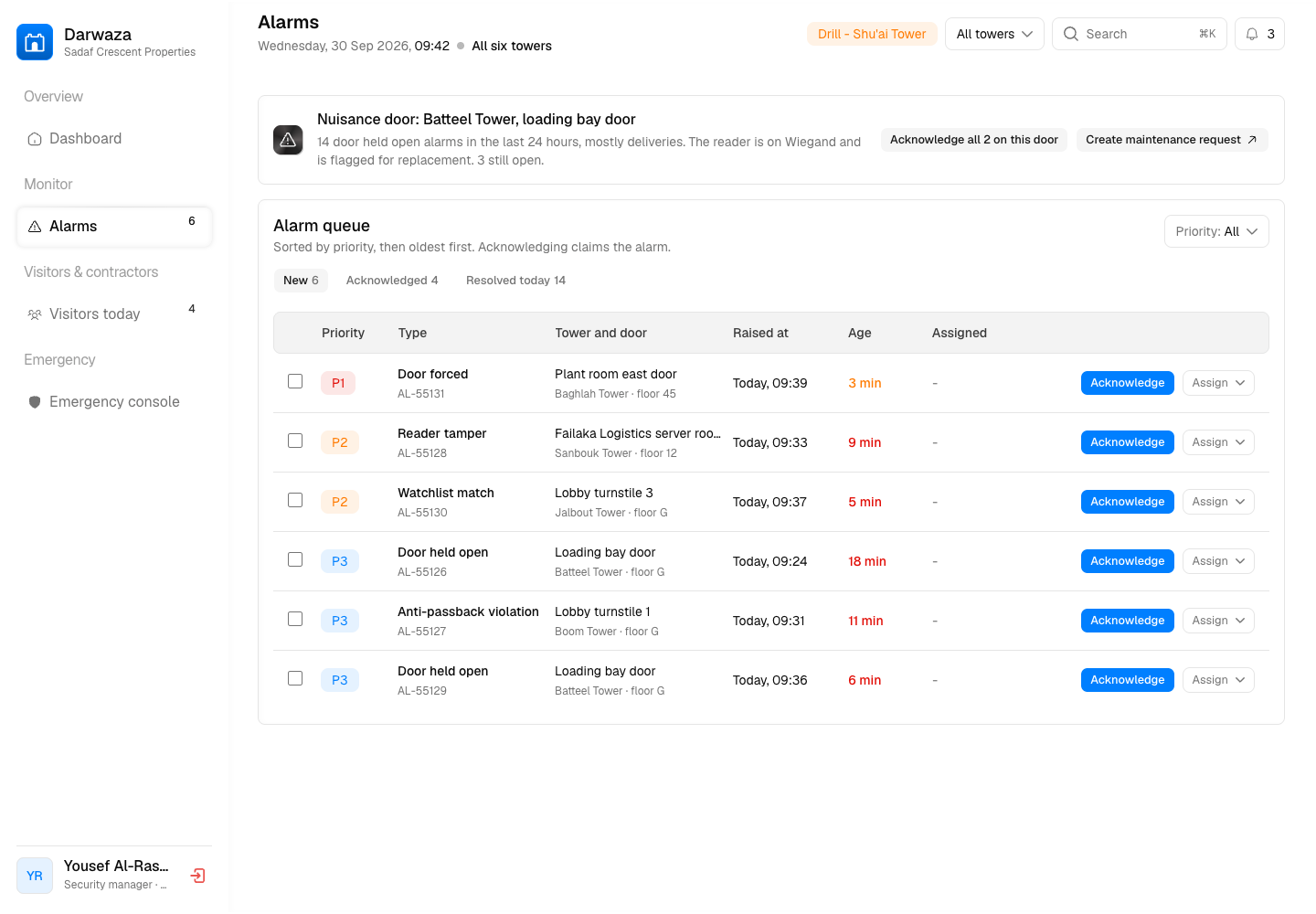1316x914 pixels.
Task: Click the YR user avatar
Action: [35, 876]
